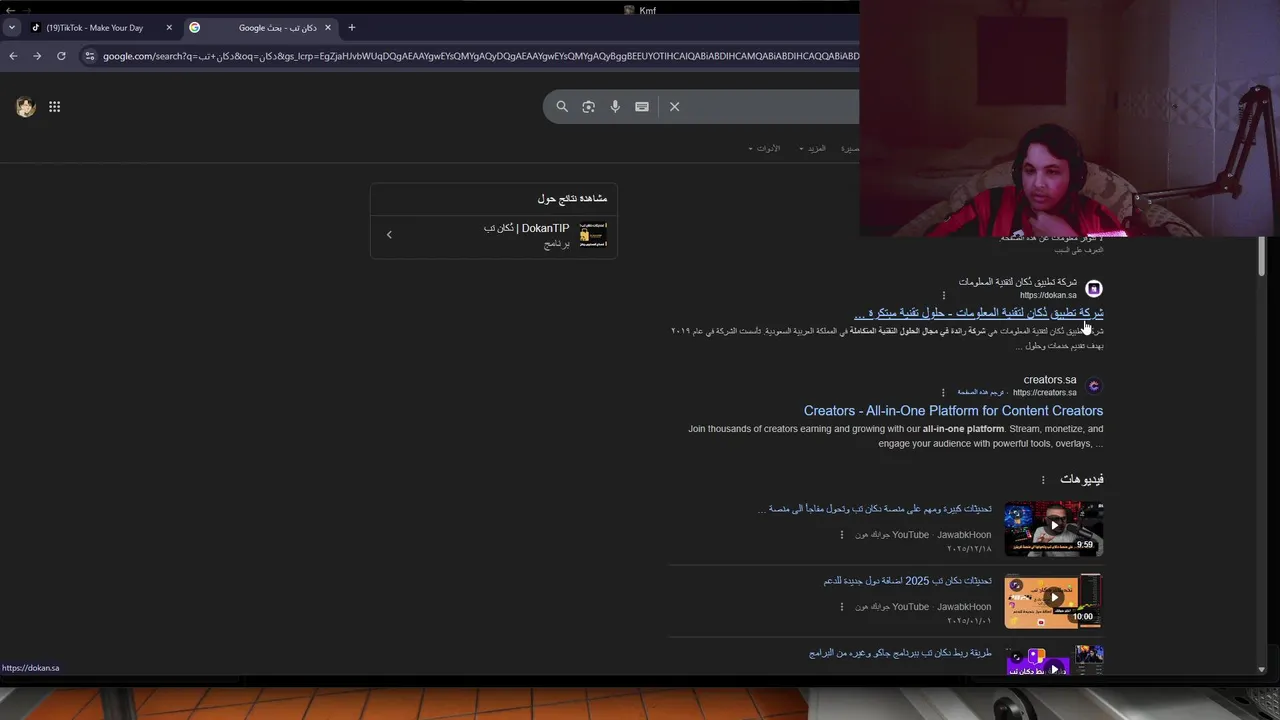
Task: Open the on-screen keyboard icon
Action: (642, 107)
